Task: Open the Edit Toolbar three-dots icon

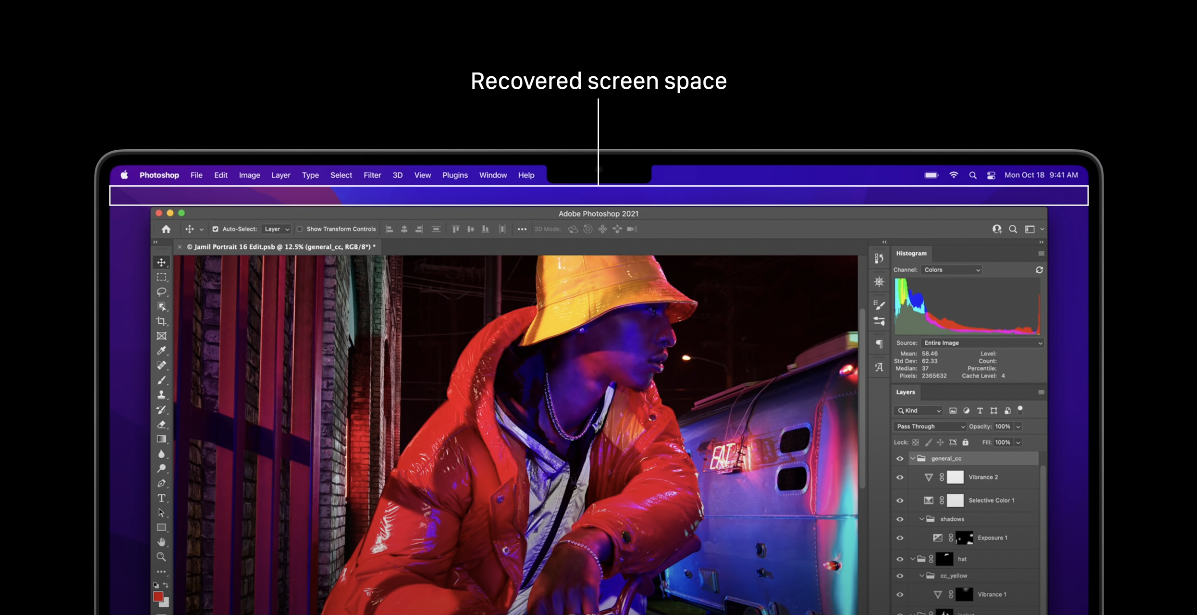Action: pos(161,571)
